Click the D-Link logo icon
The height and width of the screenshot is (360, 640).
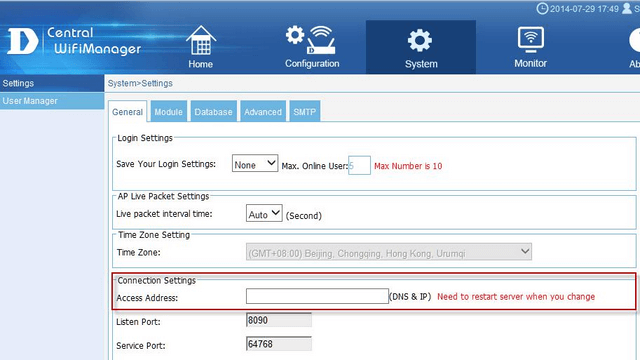(23, 41)
